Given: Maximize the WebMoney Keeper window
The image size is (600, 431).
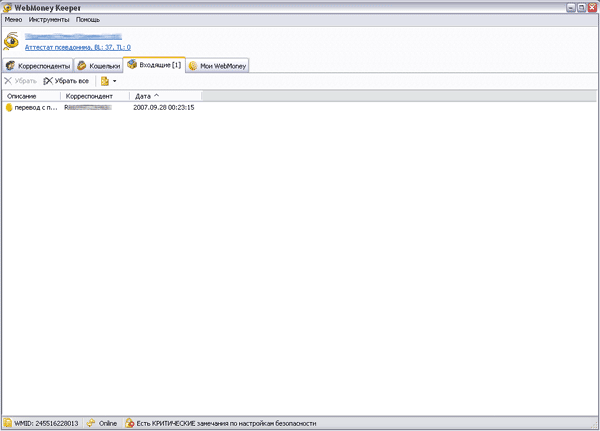Looking at the screenshot, I should click(582, 8).
